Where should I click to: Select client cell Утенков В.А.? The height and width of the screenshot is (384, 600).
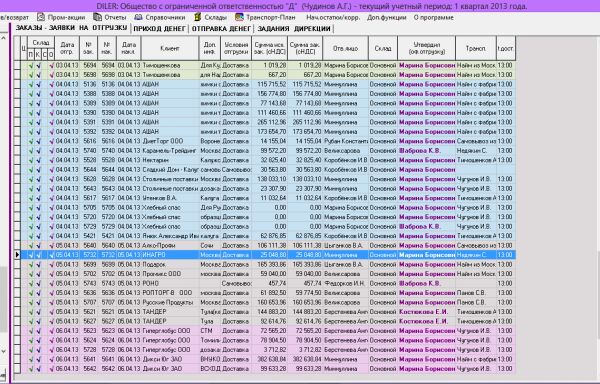pyautogui.click(x=170, y=198)
